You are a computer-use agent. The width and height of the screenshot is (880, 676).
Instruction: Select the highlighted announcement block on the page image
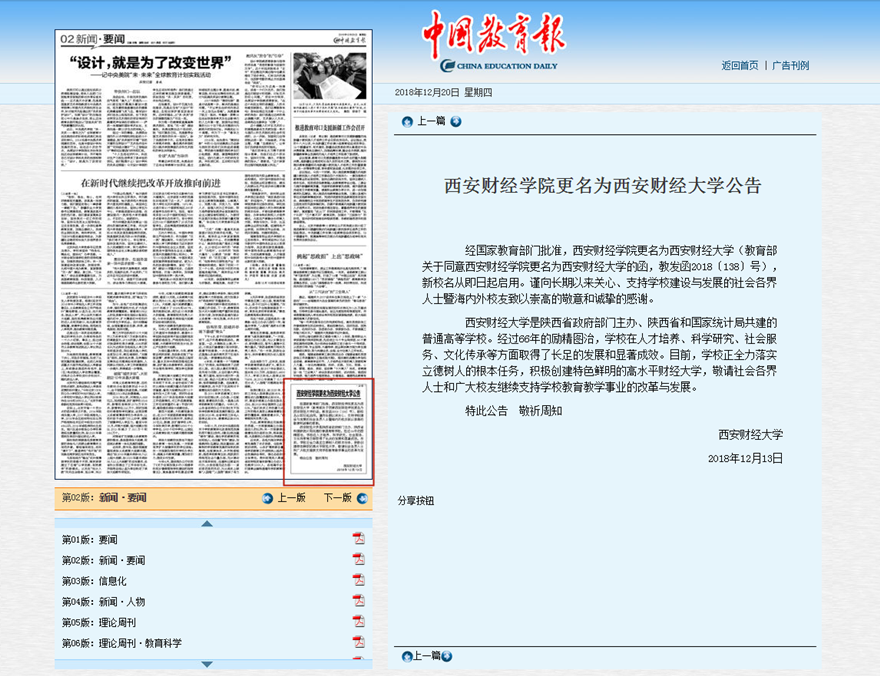328,431
